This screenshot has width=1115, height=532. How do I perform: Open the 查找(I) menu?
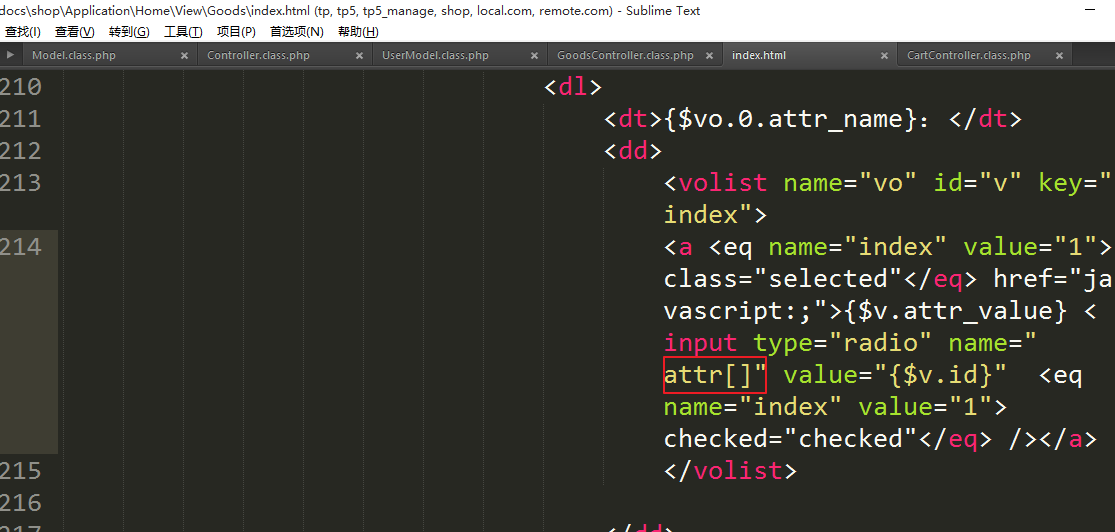click(22, 32)
